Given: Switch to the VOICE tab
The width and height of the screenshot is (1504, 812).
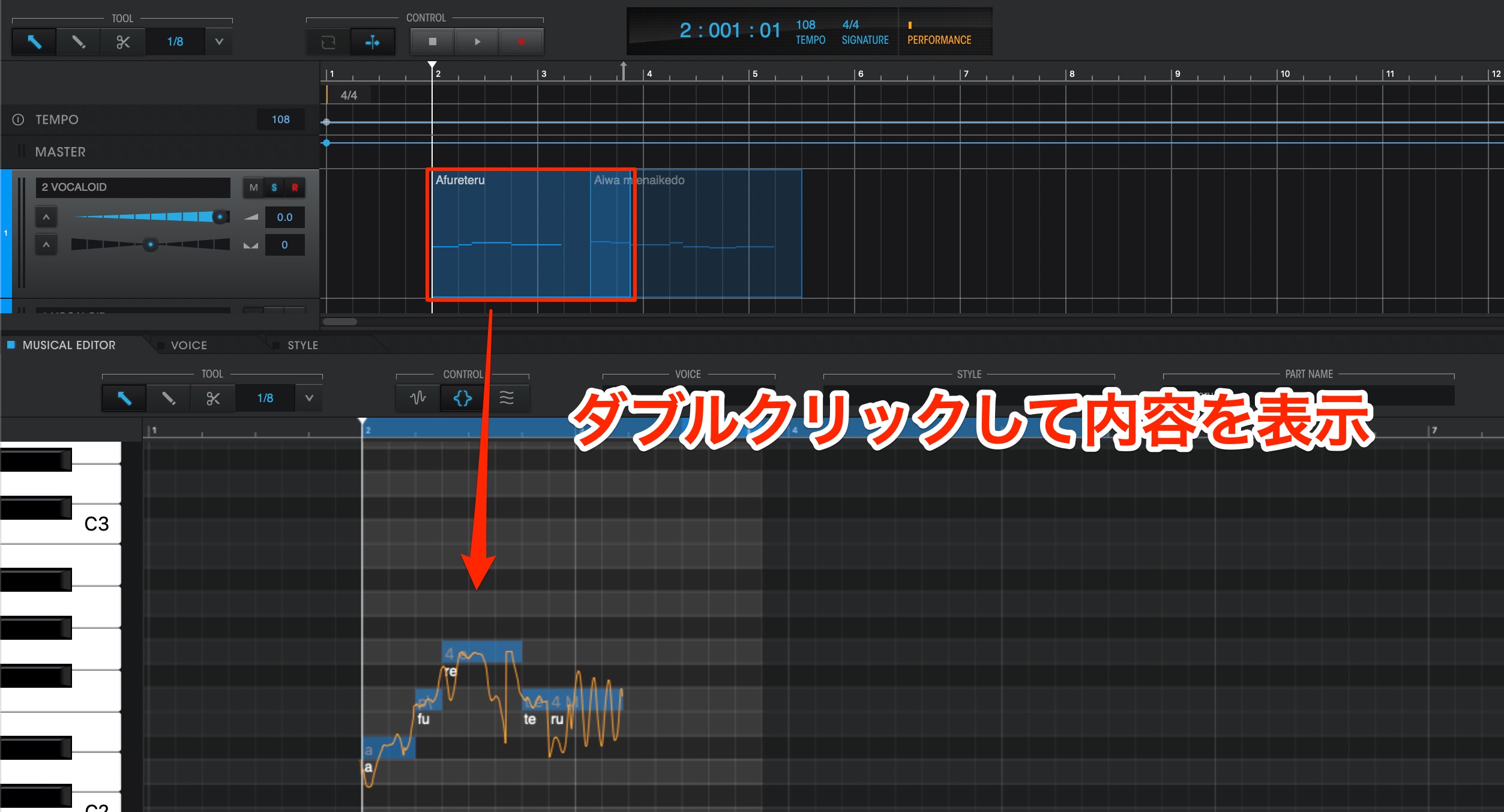Looking at the screenshot, I should coord(188,345).
